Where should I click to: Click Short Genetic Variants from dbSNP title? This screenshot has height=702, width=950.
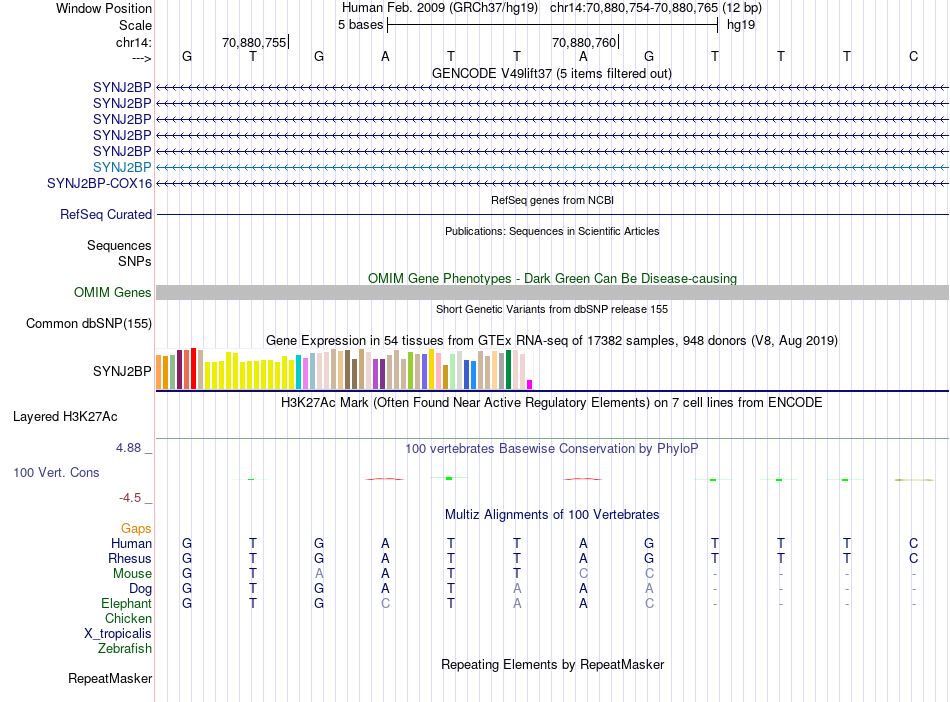pos(552,309)
